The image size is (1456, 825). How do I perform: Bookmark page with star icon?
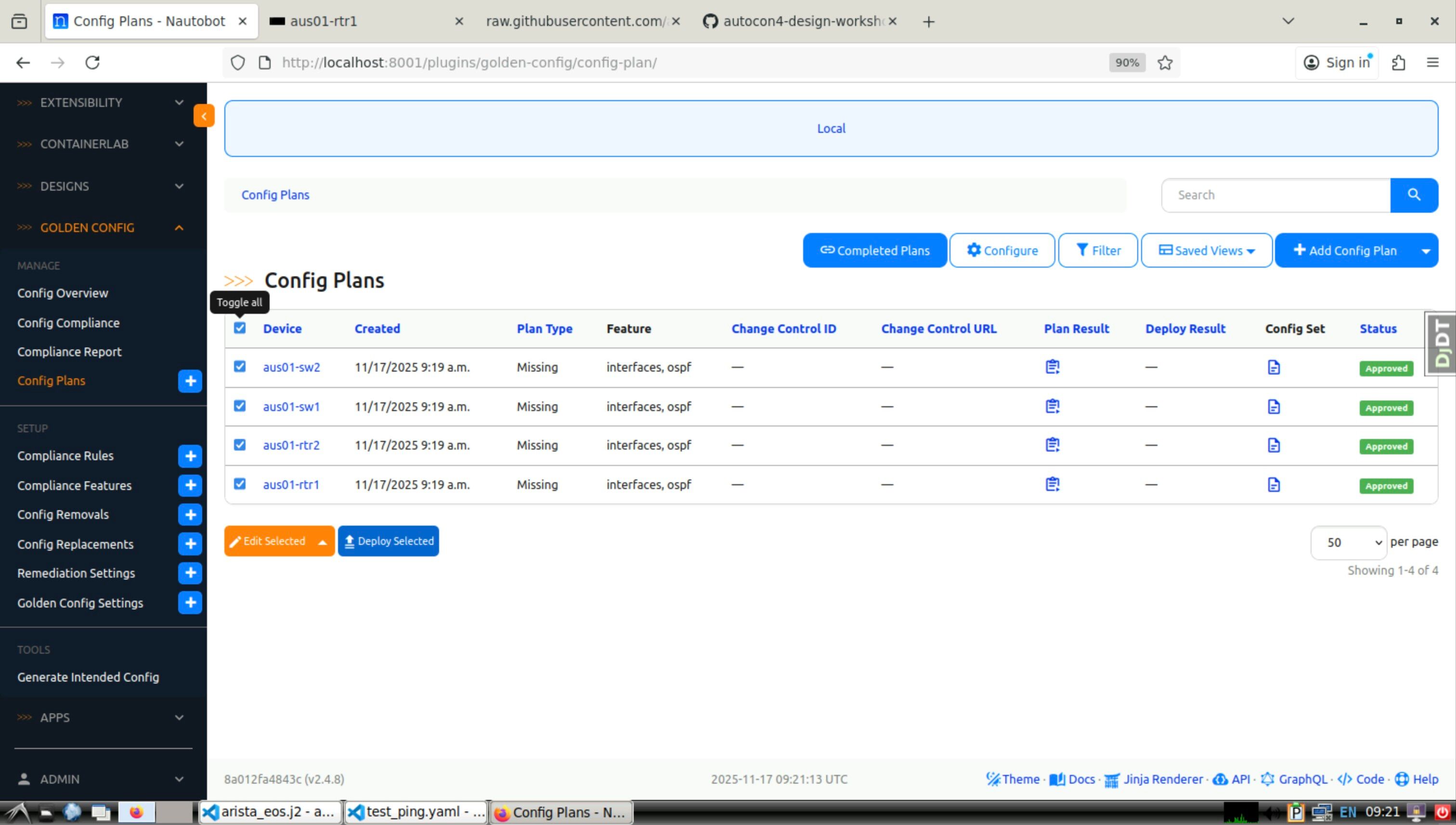coord(1165,62)
